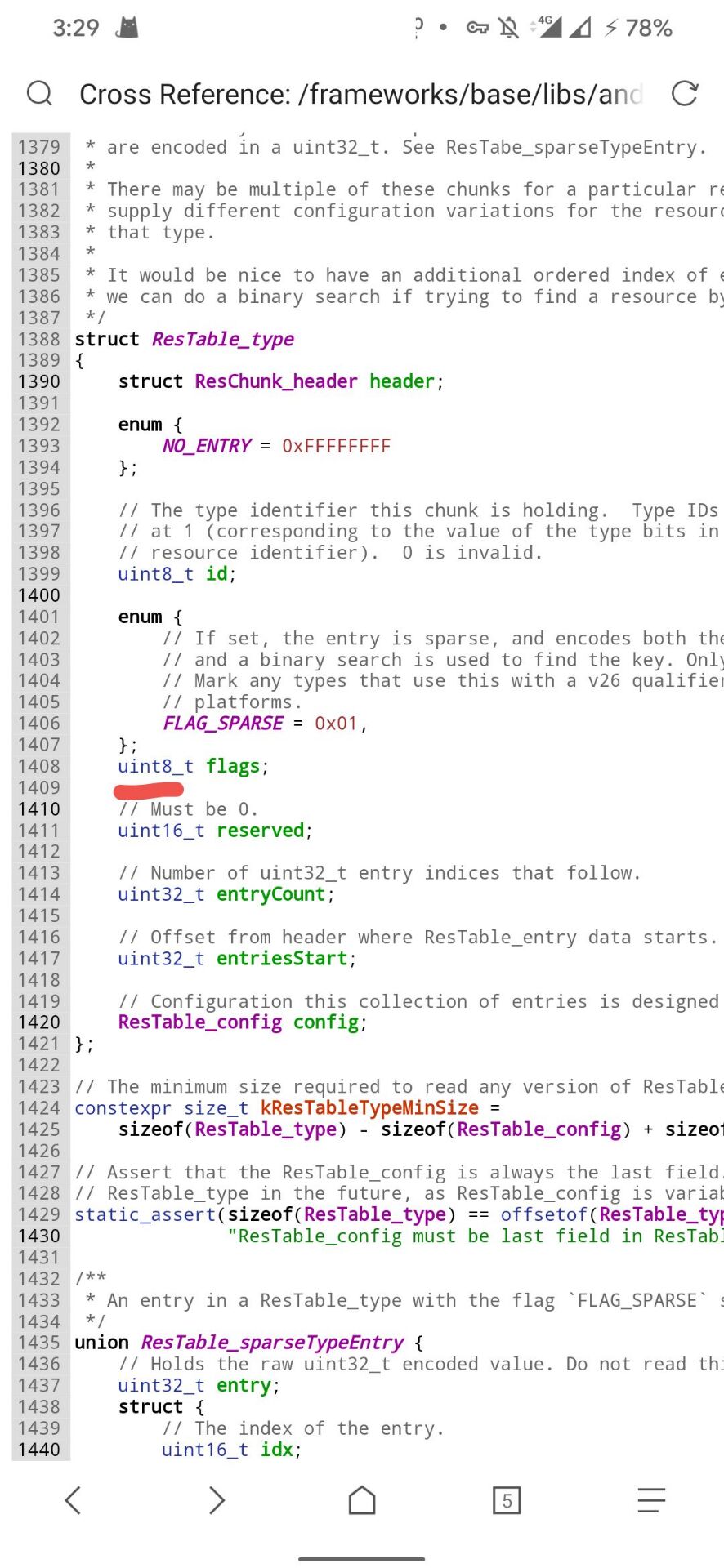Click the config field symbol
Screen dimensions: 724x1568
(x=326, y=1022)
